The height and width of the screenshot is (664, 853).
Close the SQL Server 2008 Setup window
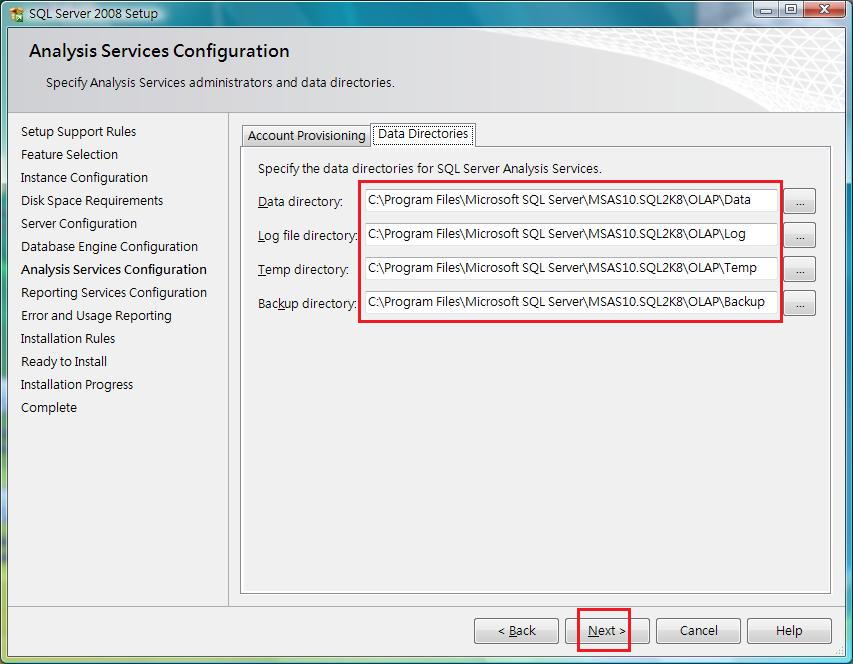pyautogui.click(x=824, y=9)
